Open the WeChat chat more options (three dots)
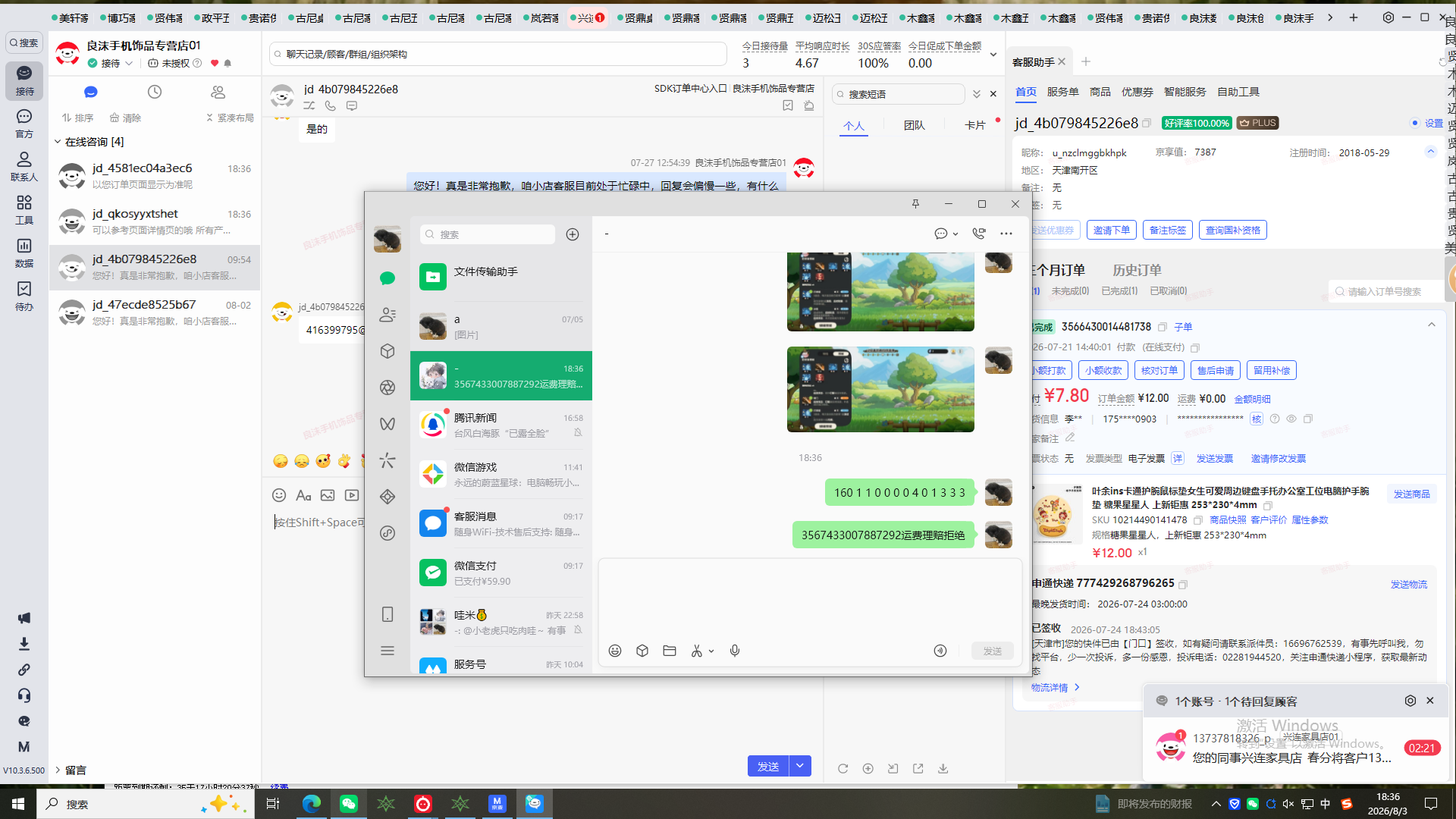The height and width of the screenshot is (819, 1456). pyautogui.click(x=1006, y=234)
